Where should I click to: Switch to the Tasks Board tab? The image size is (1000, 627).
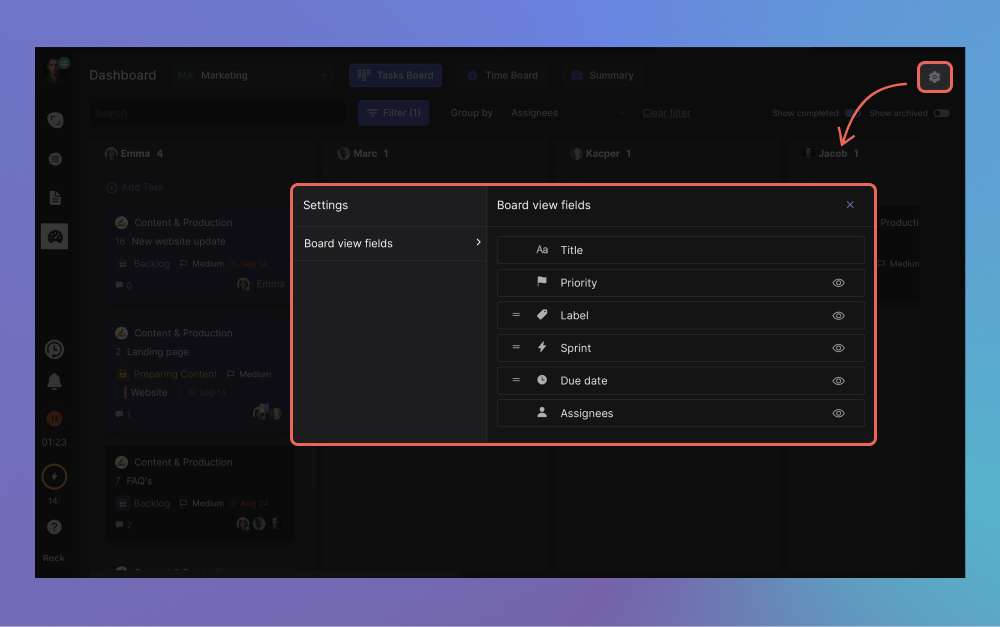[x=395, y=75]
